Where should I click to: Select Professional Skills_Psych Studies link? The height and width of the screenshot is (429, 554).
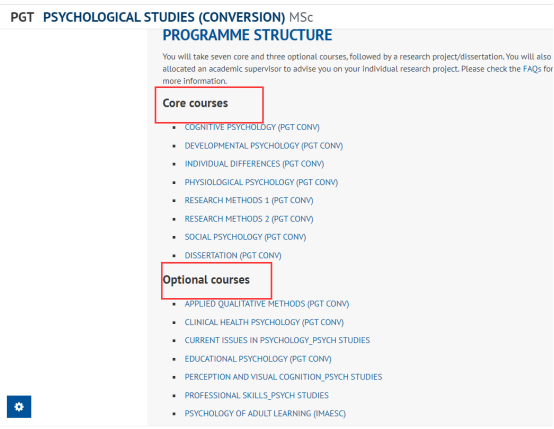pos(257,395)
